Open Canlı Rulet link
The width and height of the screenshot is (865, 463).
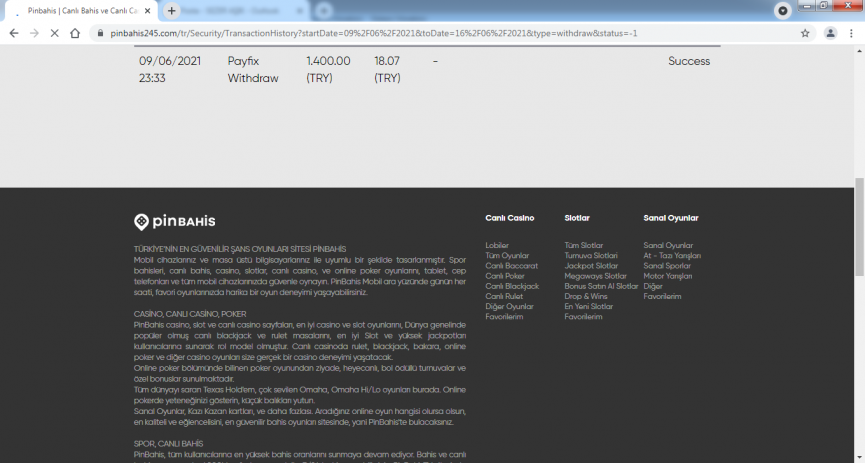504,296
